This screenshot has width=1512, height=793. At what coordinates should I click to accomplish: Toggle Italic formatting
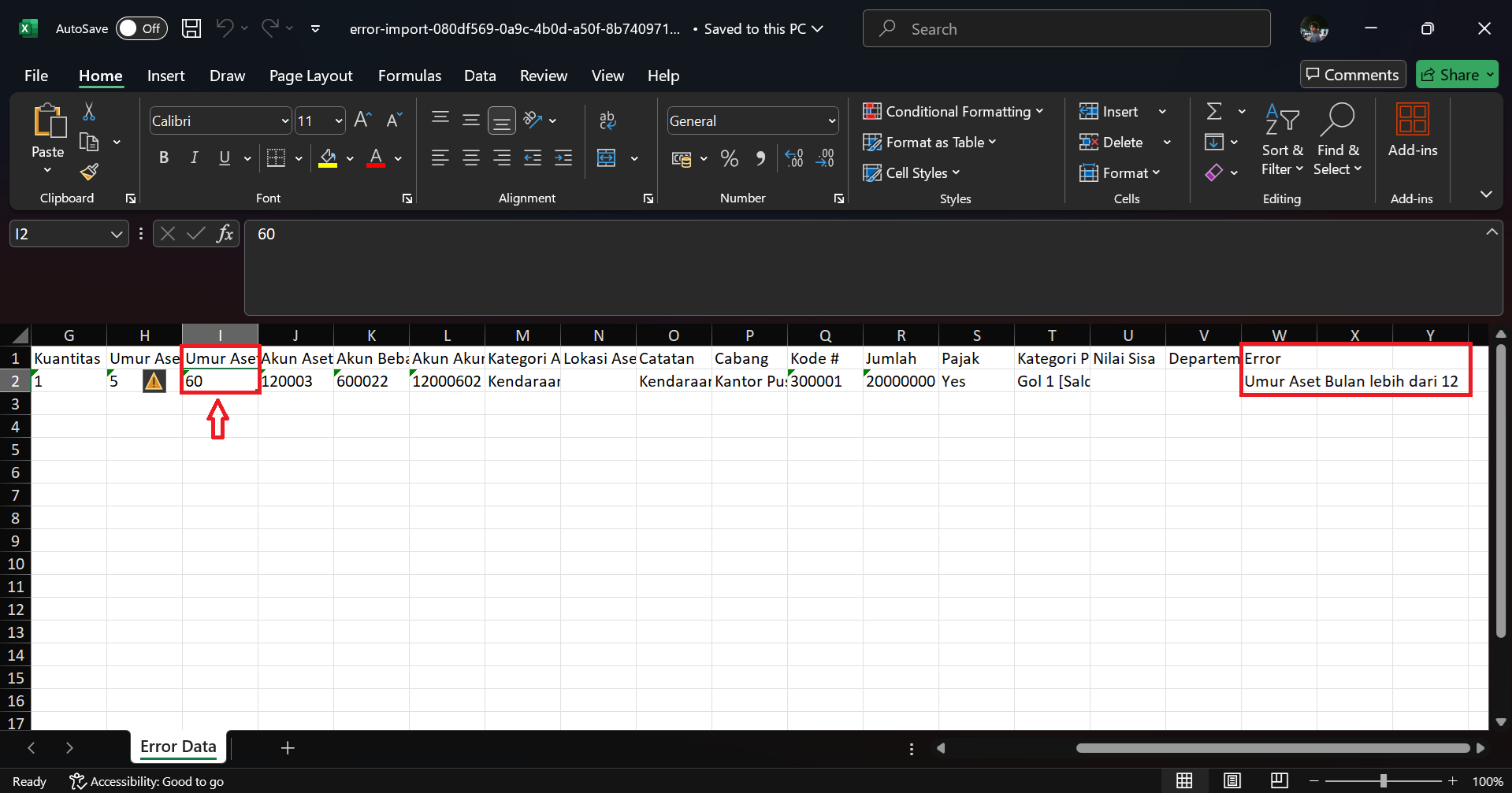194,158
